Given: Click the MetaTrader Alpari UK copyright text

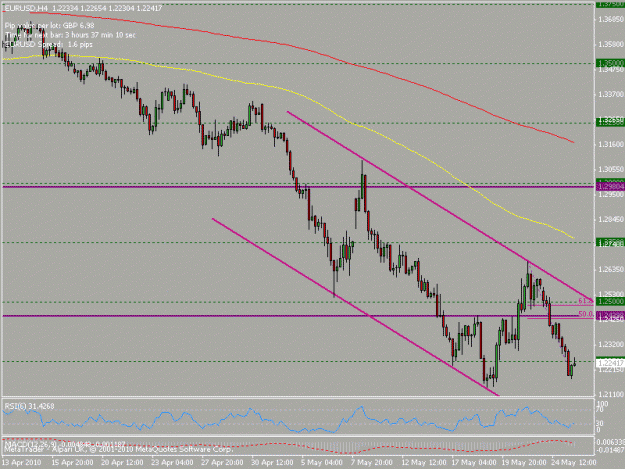Looking at the screenshot, I should 118,449.
